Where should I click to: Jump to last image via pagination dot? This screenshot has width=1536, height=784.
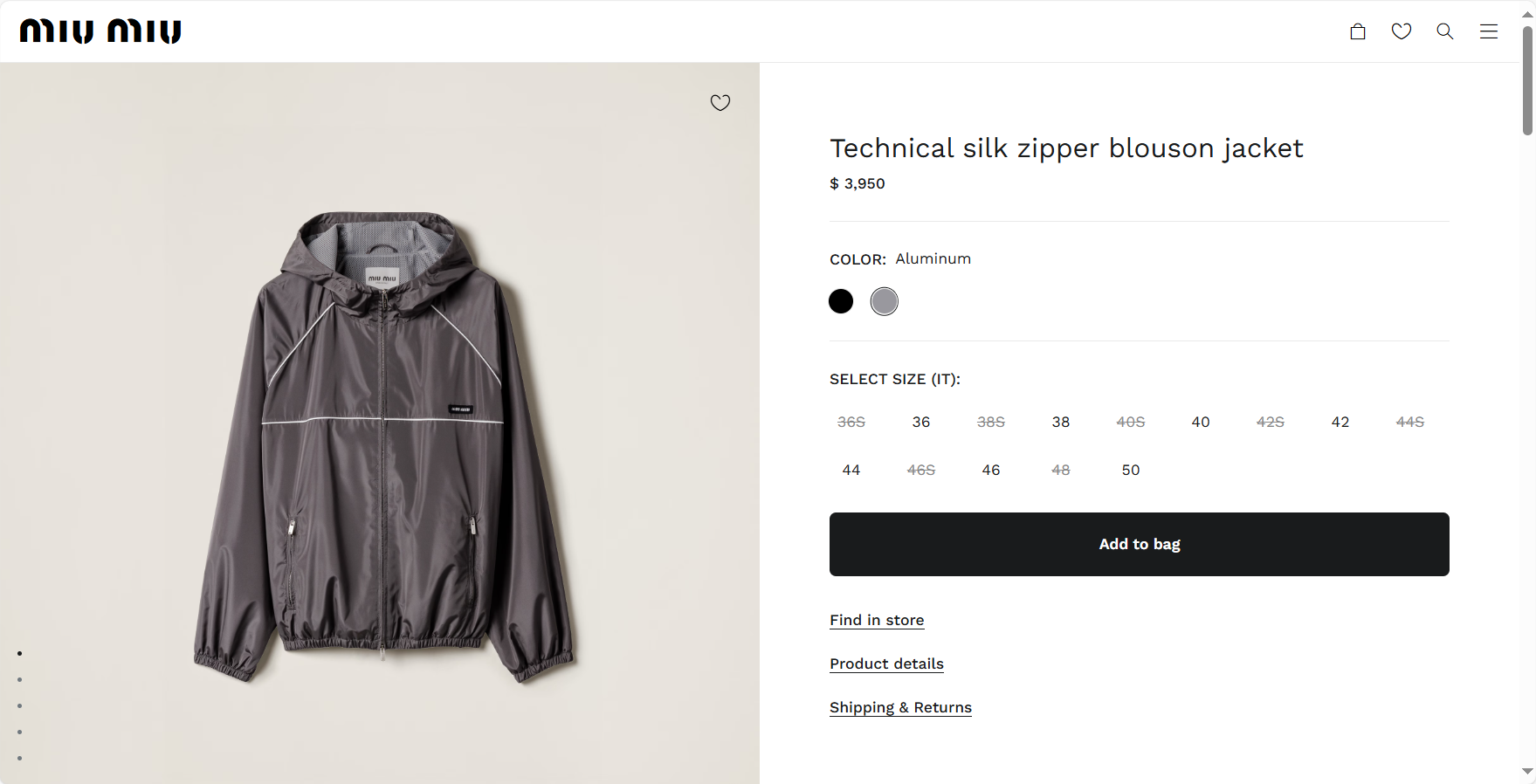click(x=19, y=758)
